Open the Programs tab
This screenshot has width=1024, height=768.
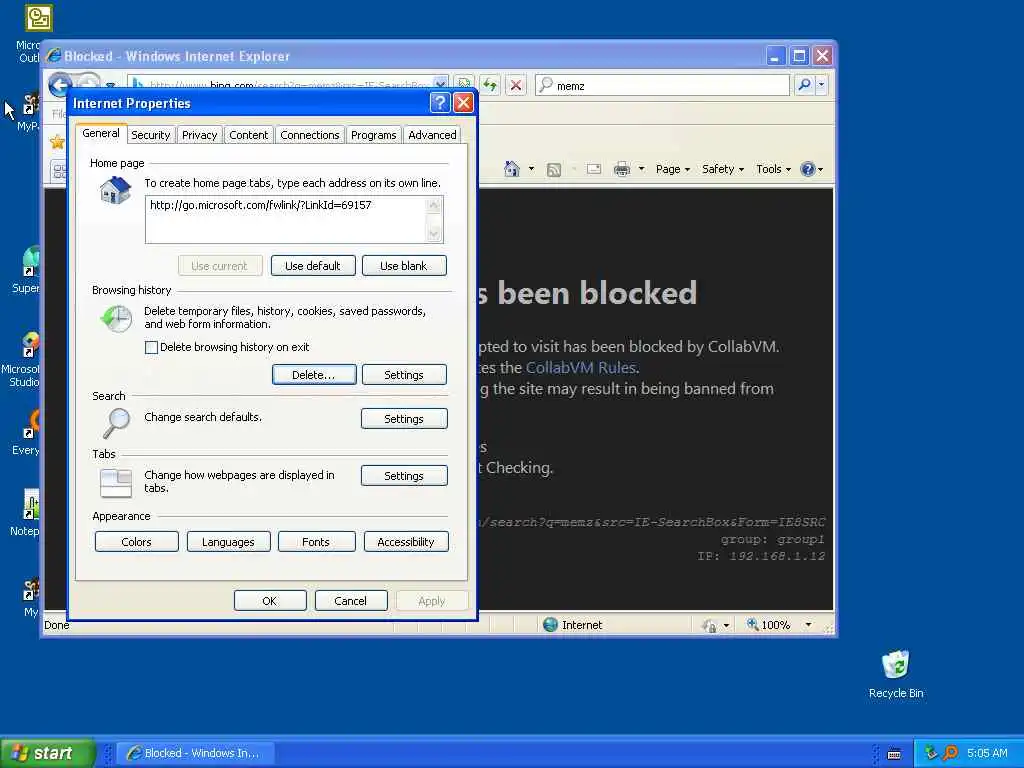374,135
